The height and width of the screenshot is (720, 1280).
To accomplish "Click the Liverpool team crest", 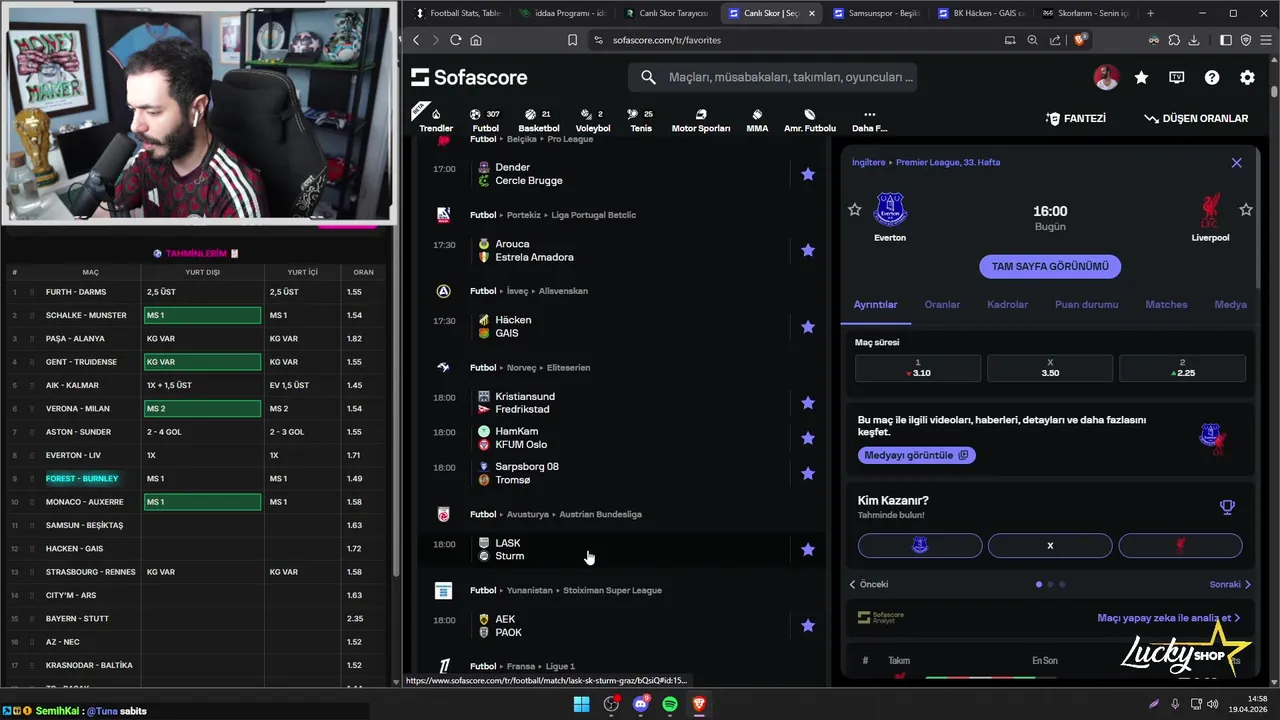I will (x=1210, y=210).
